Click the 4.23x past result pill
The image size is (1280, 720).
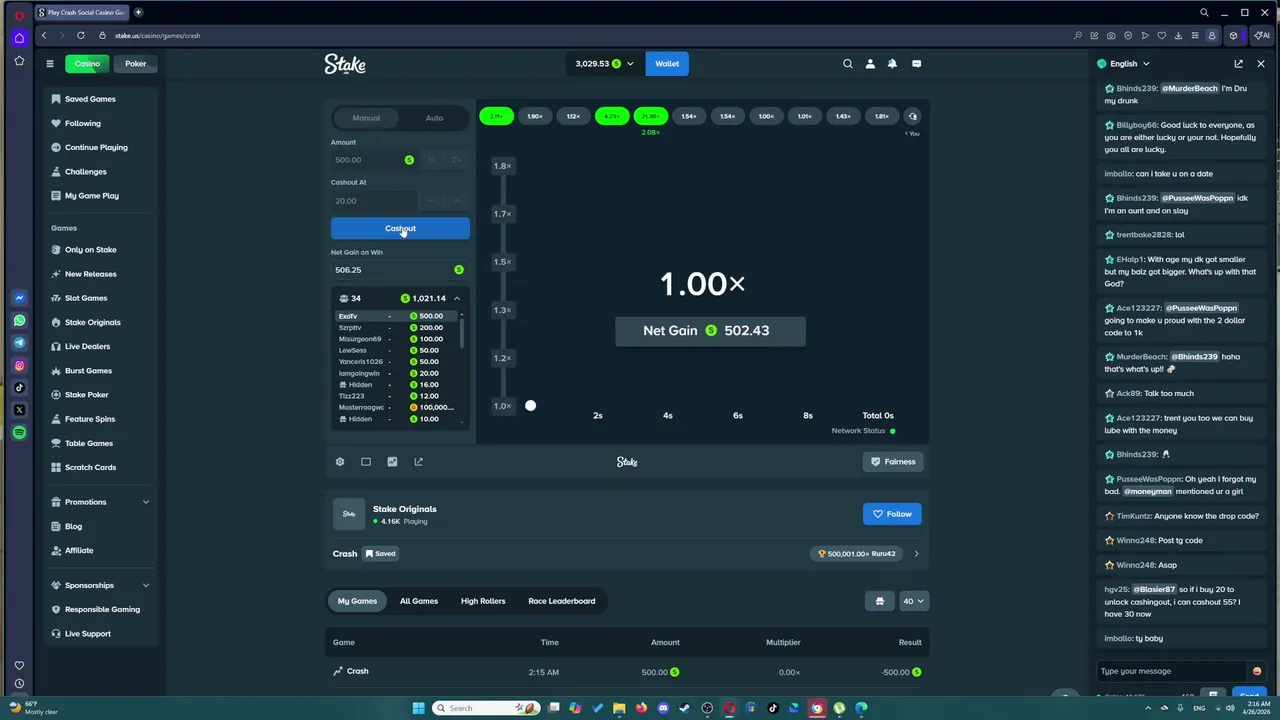tap(612, 116)
